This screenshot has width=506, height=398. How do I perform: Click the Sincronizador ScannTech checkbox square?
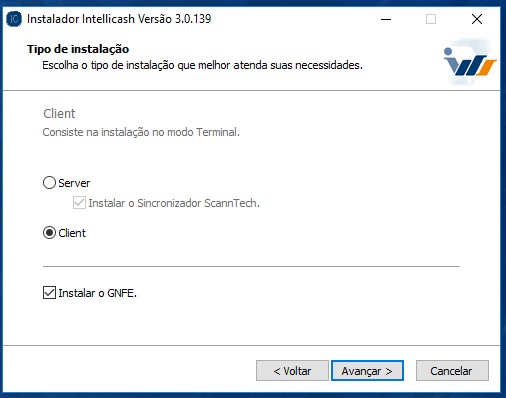pos(79,203)
